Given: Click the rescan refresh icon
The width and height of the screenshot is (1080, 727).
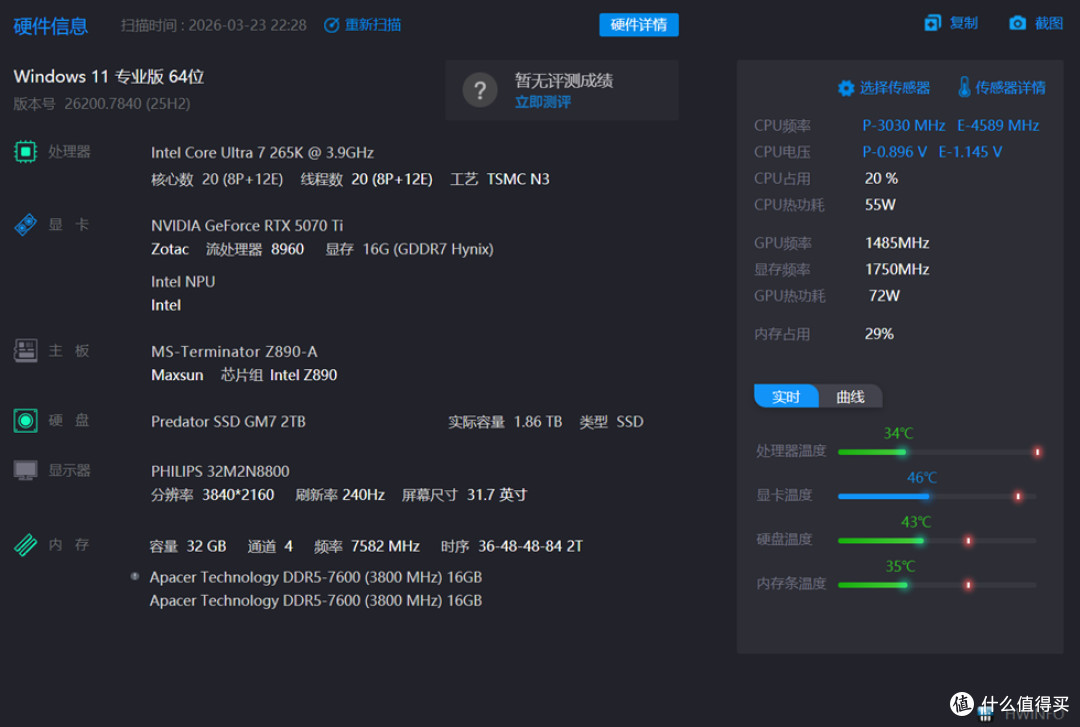Looking at the screenshot, I should point(331,25).
